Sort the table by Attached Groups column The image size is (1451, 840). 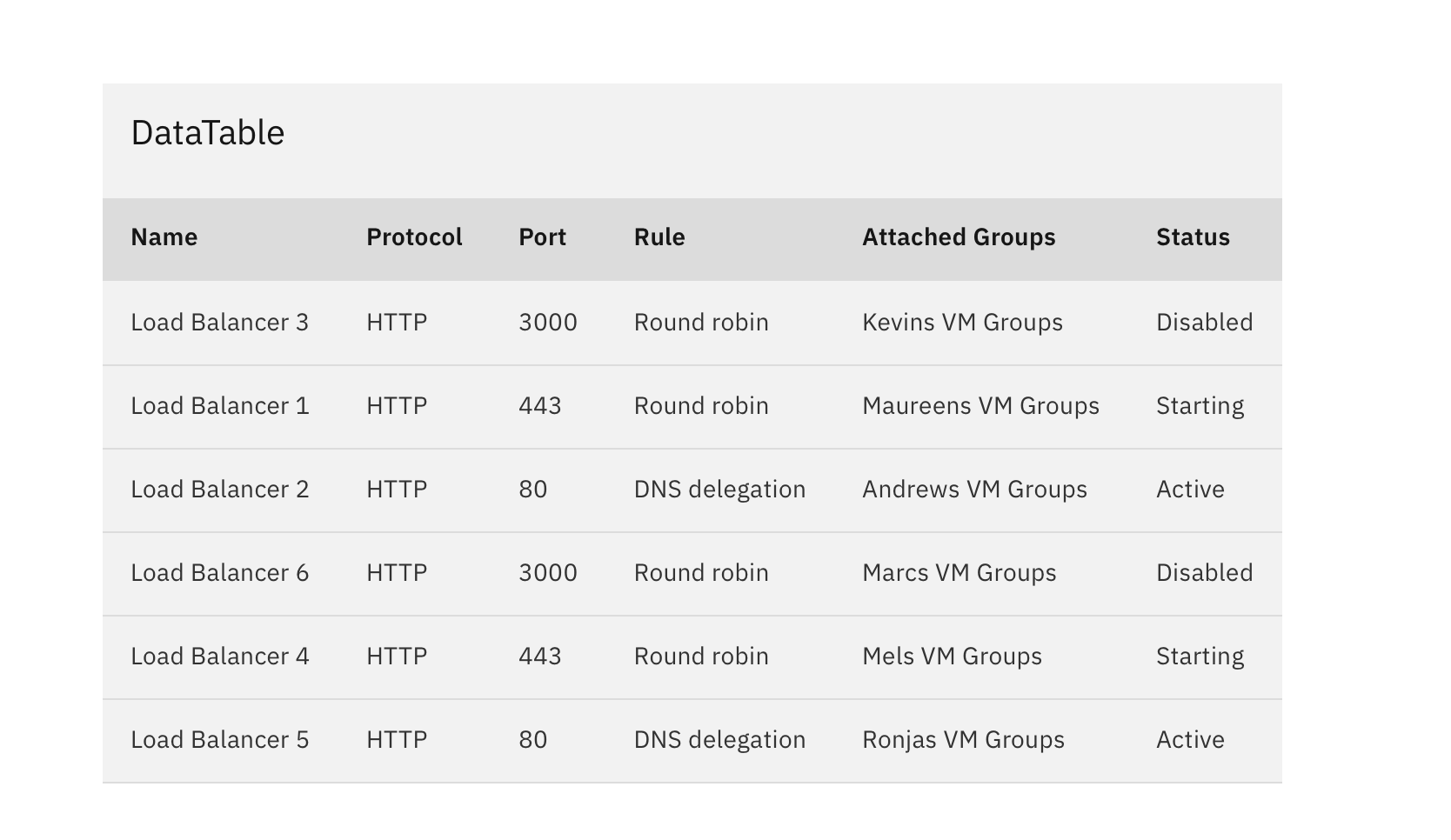coord(958,237)
